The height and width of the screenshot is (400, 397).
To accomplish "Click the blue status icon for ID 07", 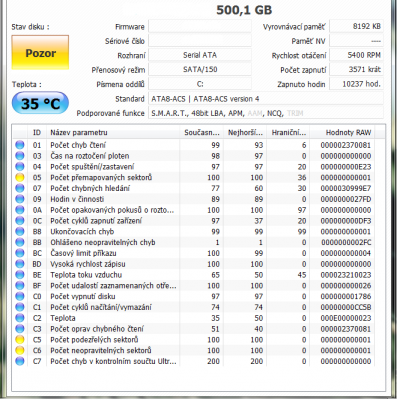I will (x=20, y=188).
